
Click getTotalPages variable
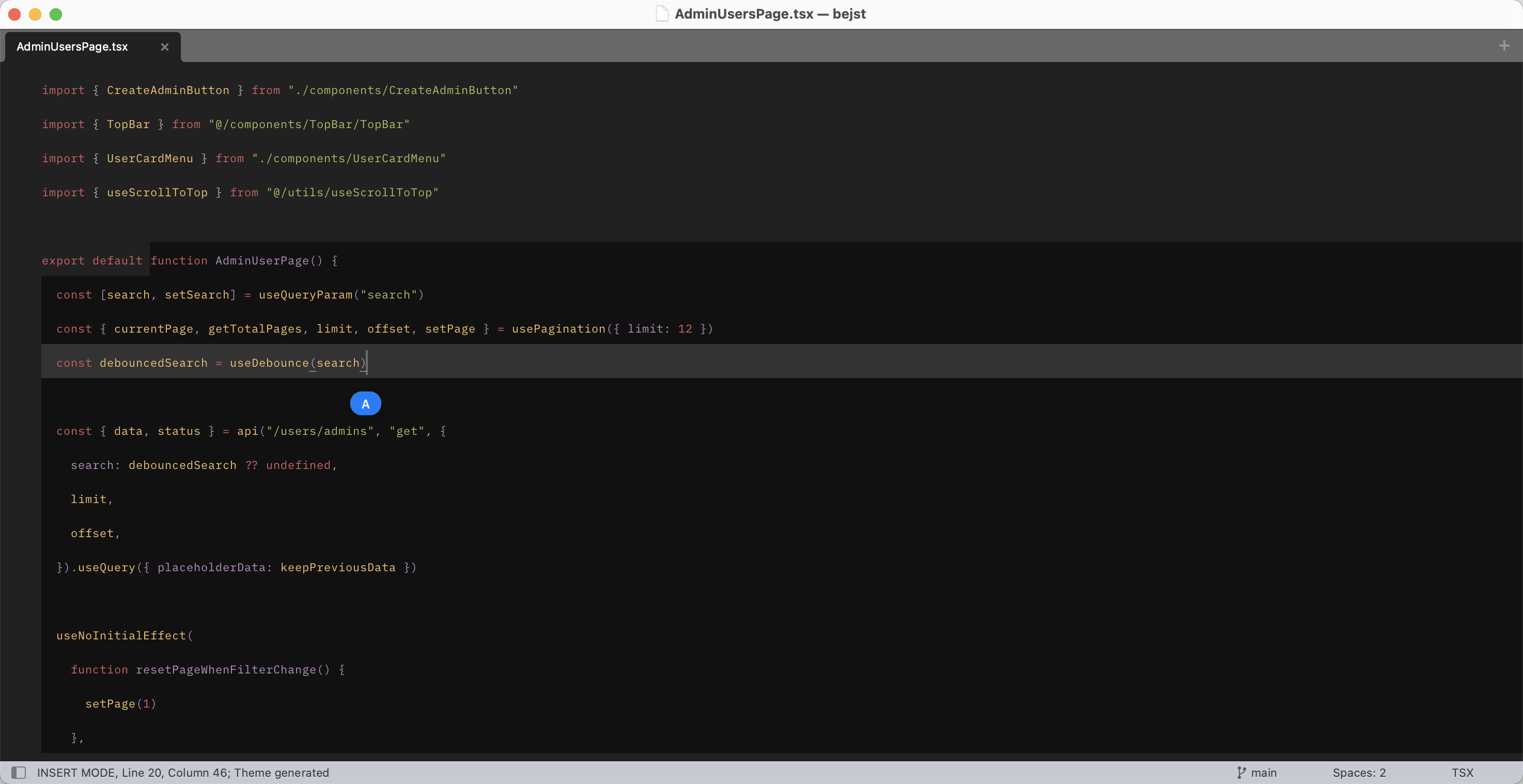tap(255, 329)
